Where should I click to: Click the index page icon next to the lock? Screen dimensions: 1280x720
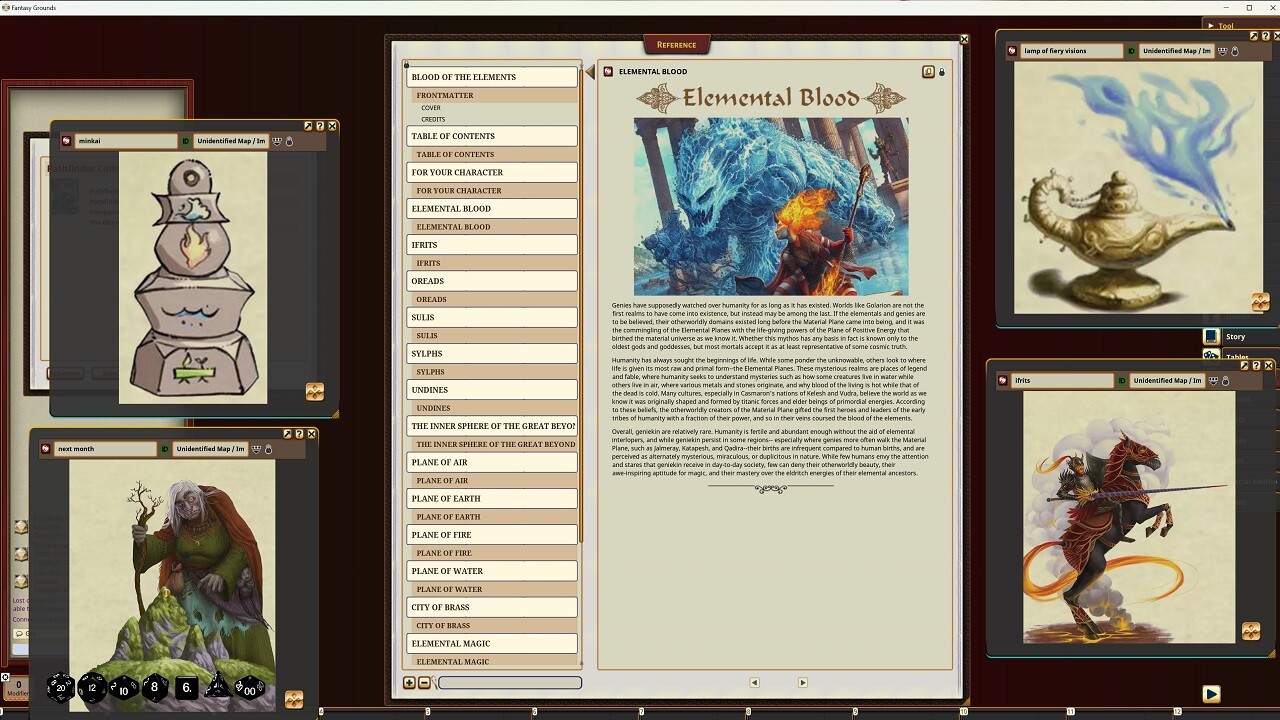927,71
